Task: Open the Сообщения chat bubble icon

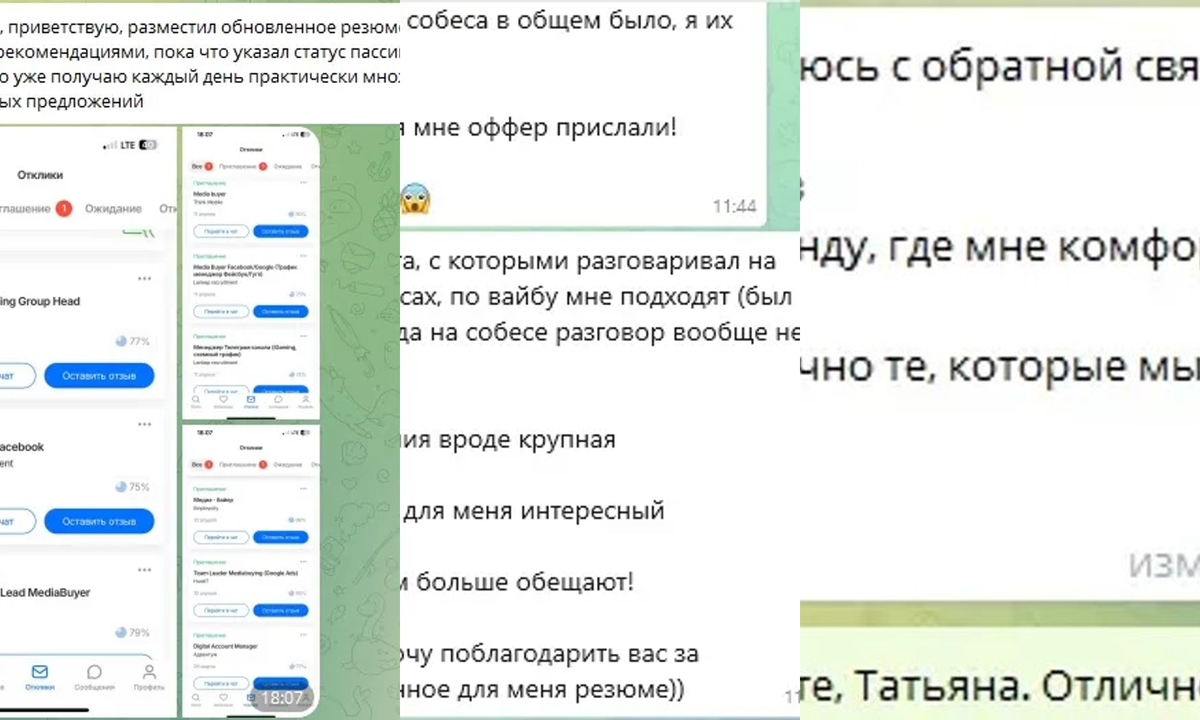Action: (93, 671)
